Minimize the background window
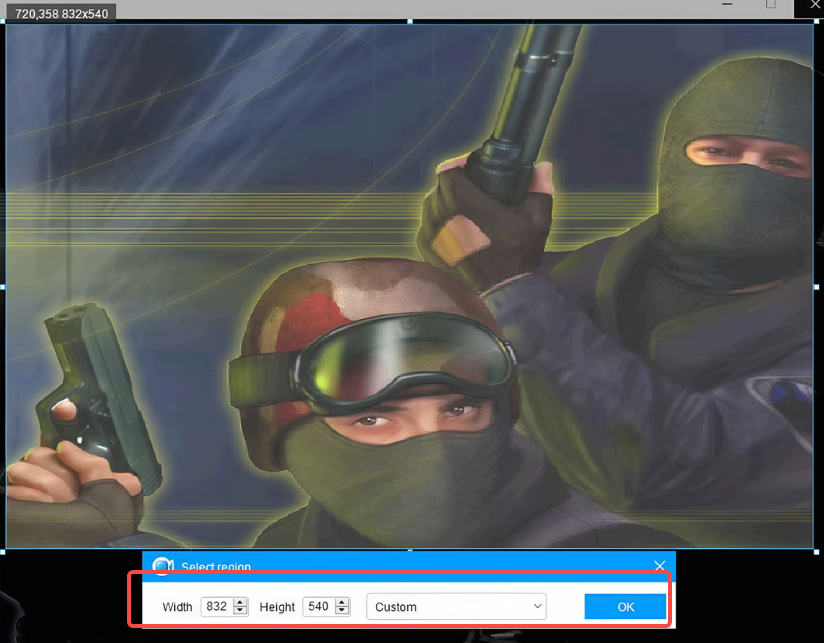The image size is (824, 643). point(727,4)
